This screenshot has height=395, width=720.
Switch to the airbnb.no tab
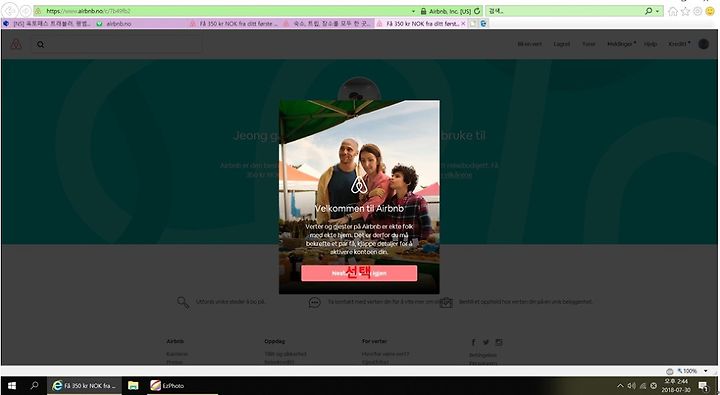click(x=141, y=23)
